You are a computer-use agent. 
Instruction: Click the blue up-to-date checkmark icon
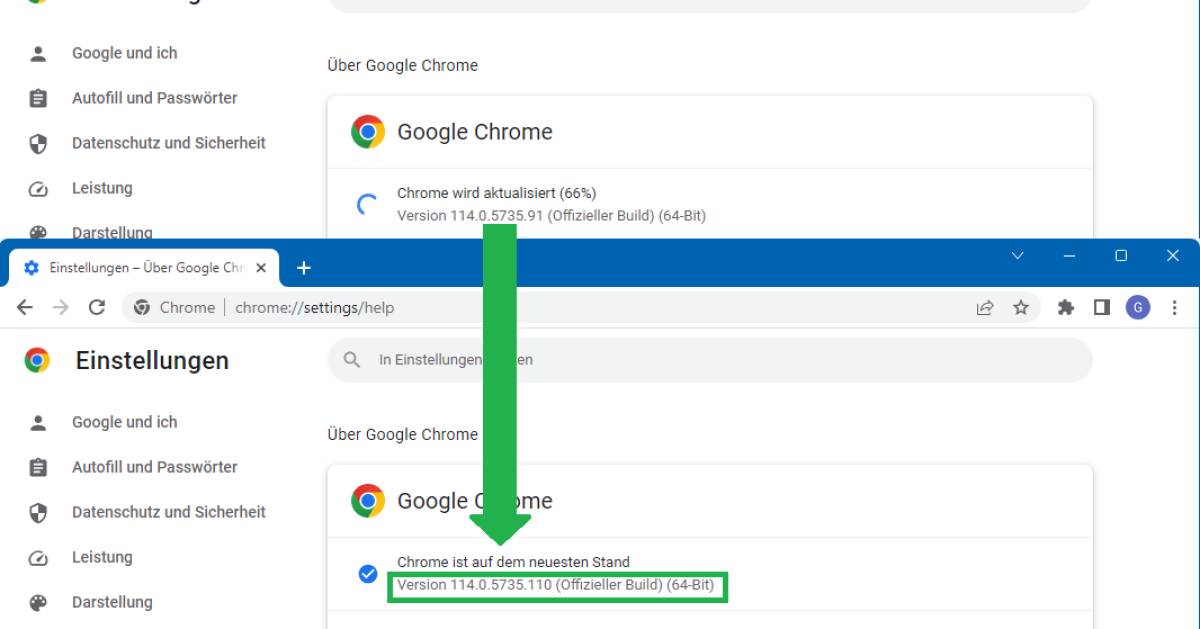pos(368,574)
